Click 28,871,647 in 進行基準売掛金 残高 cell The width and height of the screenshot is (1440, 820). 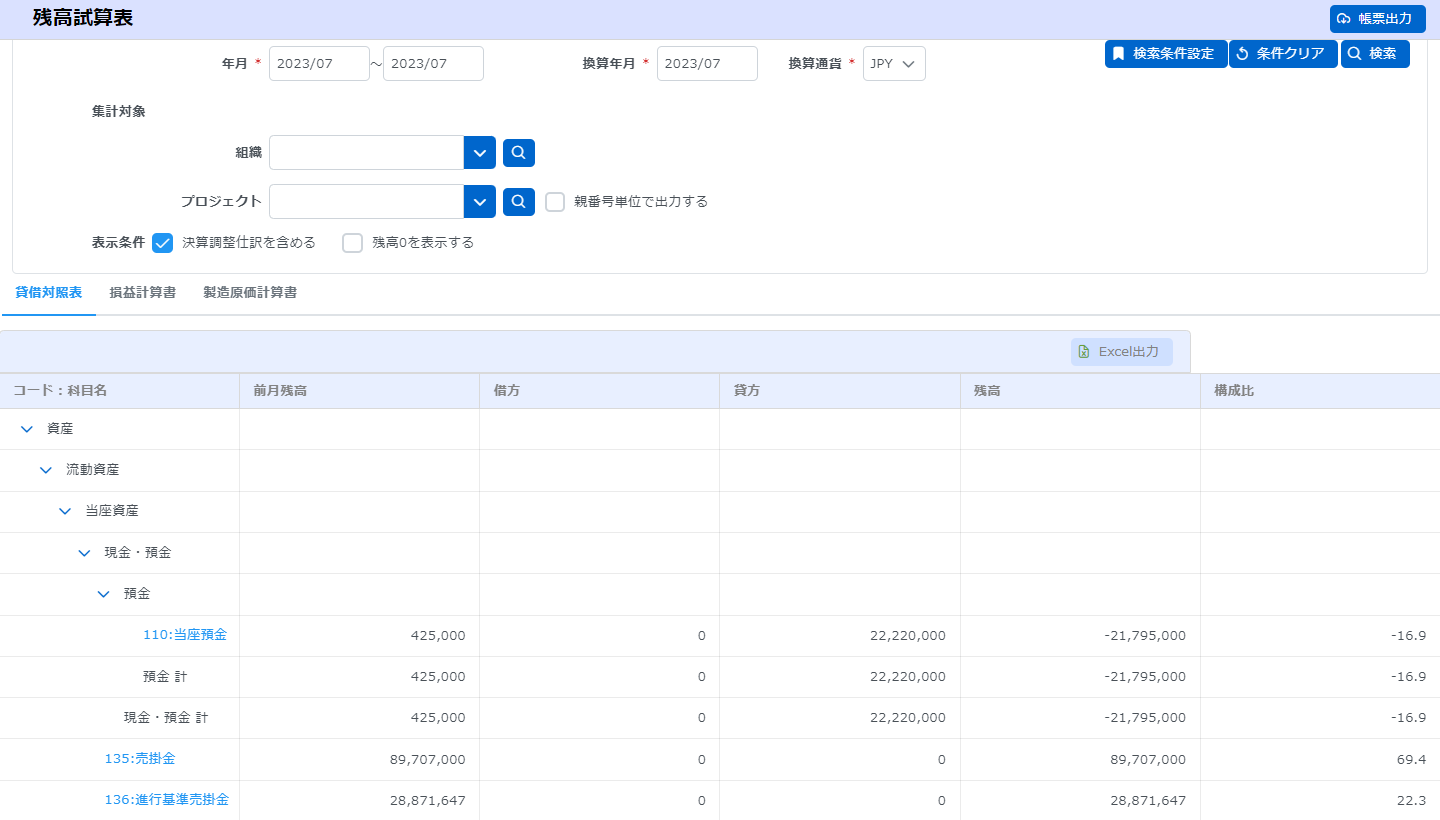1148,801
